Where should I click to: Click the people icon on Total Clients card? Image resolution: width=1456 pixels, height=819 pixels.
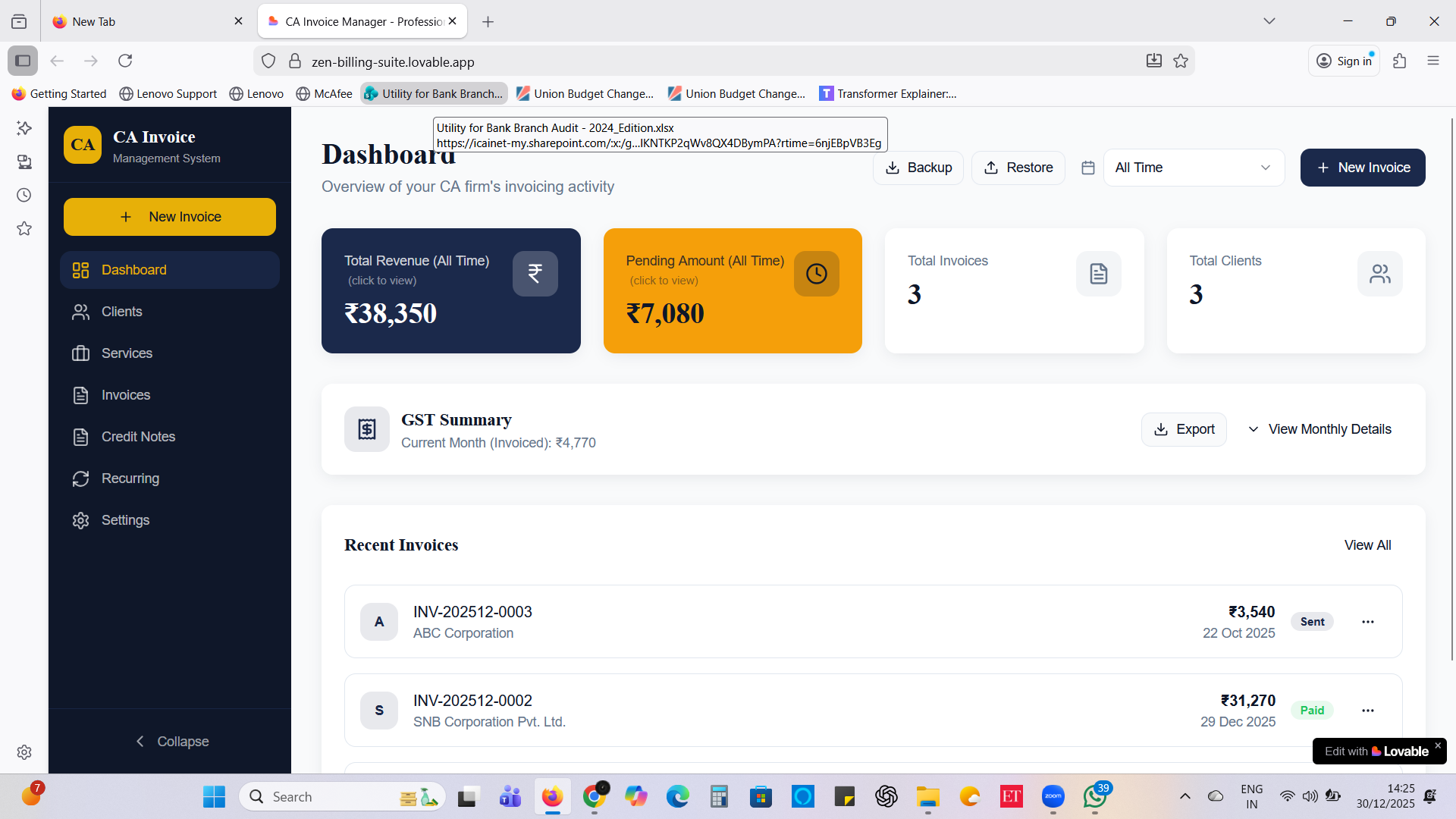pyautogui.click(x=1379, y=274)
